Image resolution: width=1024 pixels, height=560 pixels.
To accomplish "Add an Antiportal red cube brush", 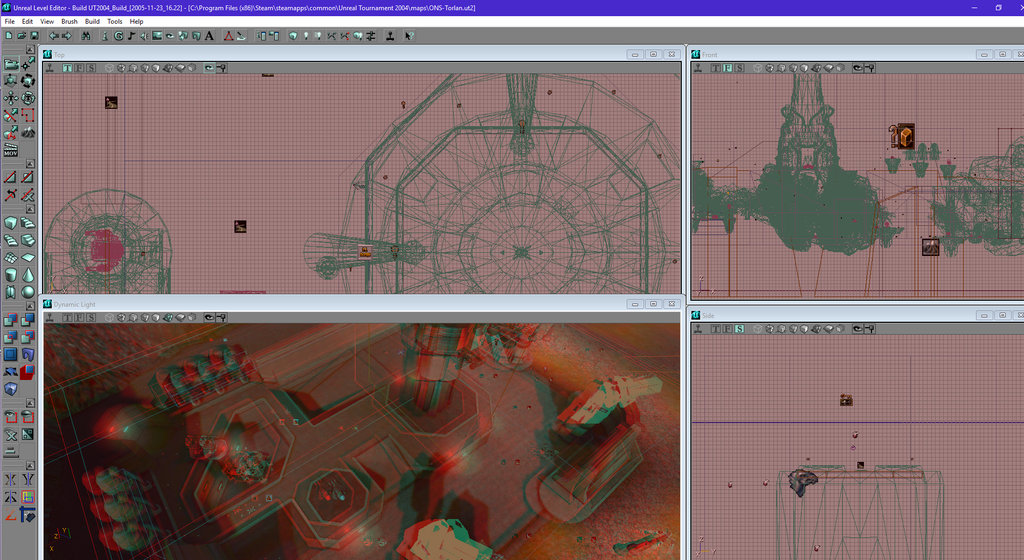I will coord(28,371).
